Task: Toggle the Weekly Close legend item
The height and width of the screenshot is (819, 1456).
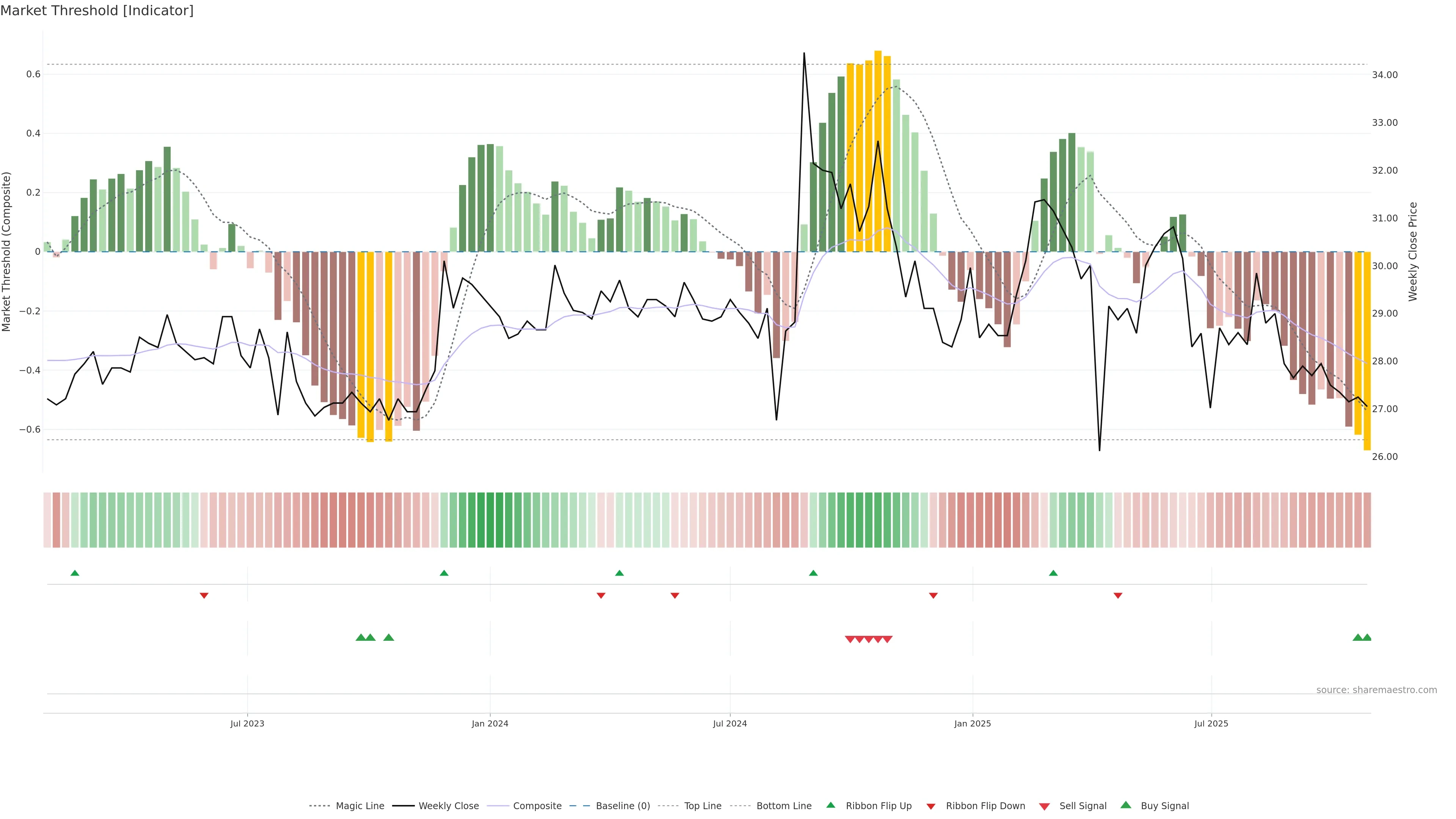Action: pyautogui.click(x=448, y=806)
